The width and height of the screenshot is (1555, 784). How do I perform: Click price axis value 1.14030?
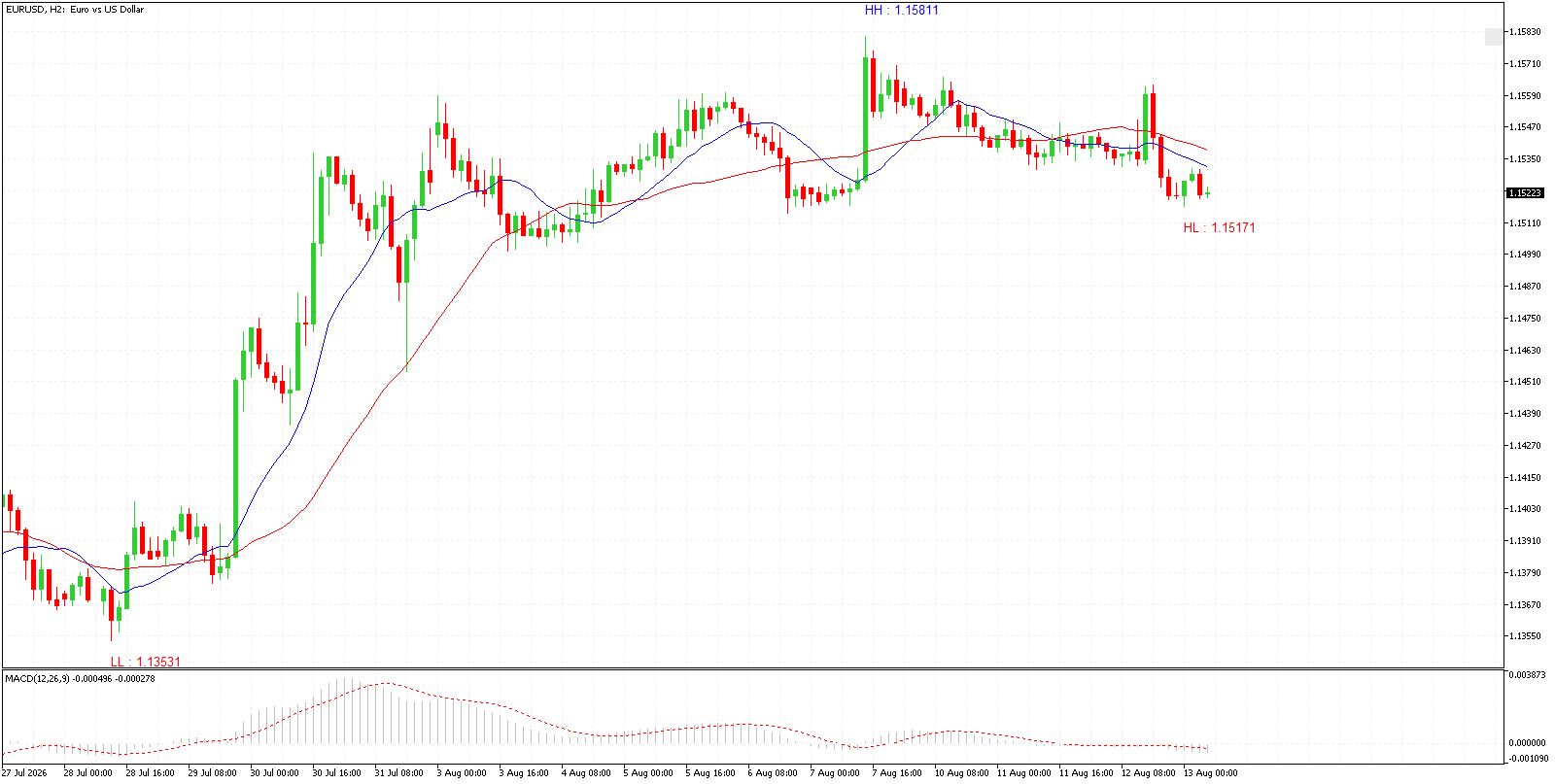click(1525, 509)
